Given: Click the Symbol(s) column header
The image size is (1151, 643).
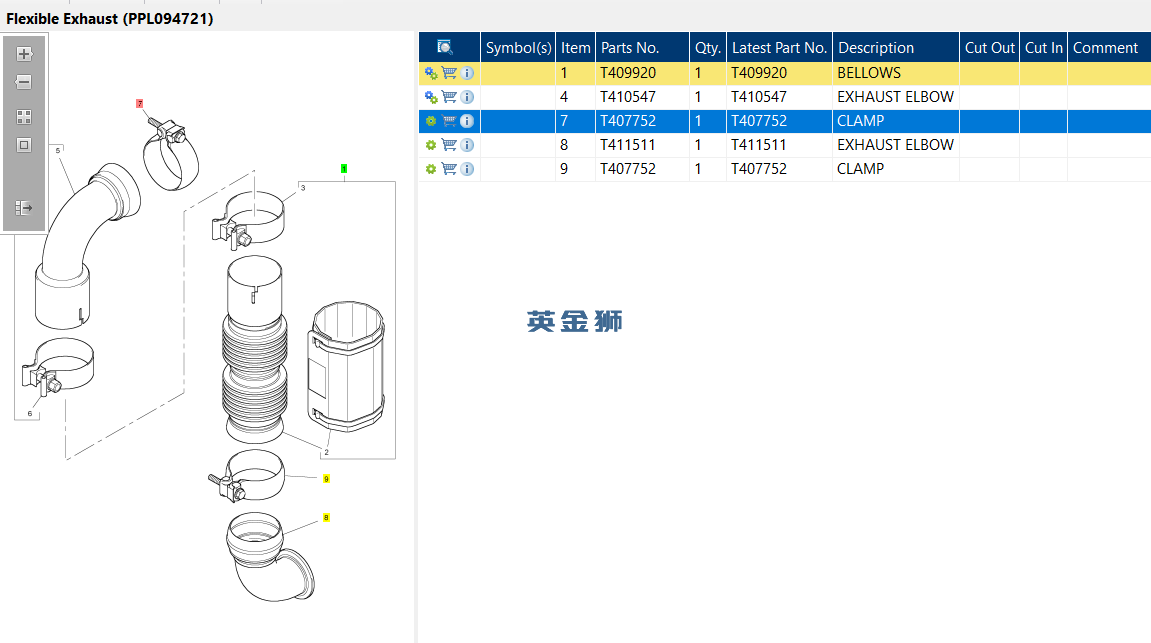Looking at the screenshot, I should pyautogui.click(x=518, y=48).
